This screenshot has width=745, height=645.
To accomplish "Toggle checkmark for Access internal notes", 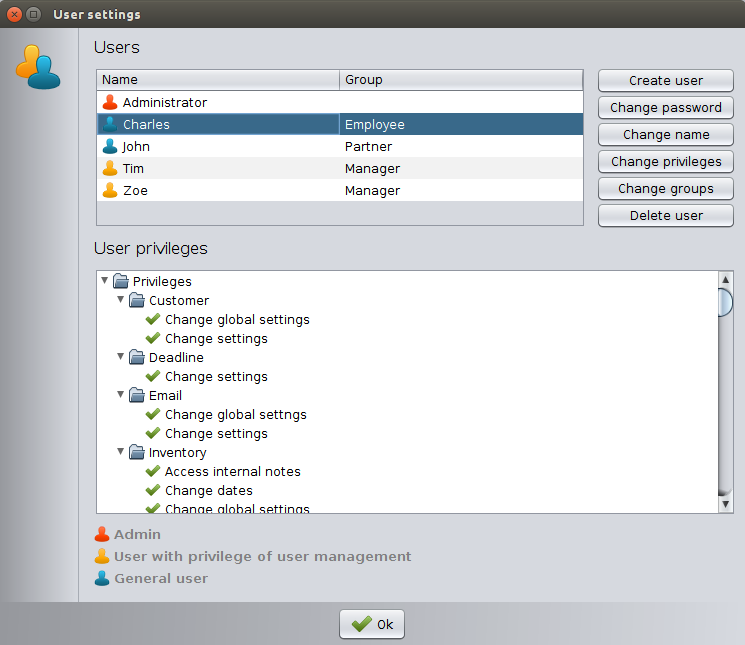I will point(153,471).
